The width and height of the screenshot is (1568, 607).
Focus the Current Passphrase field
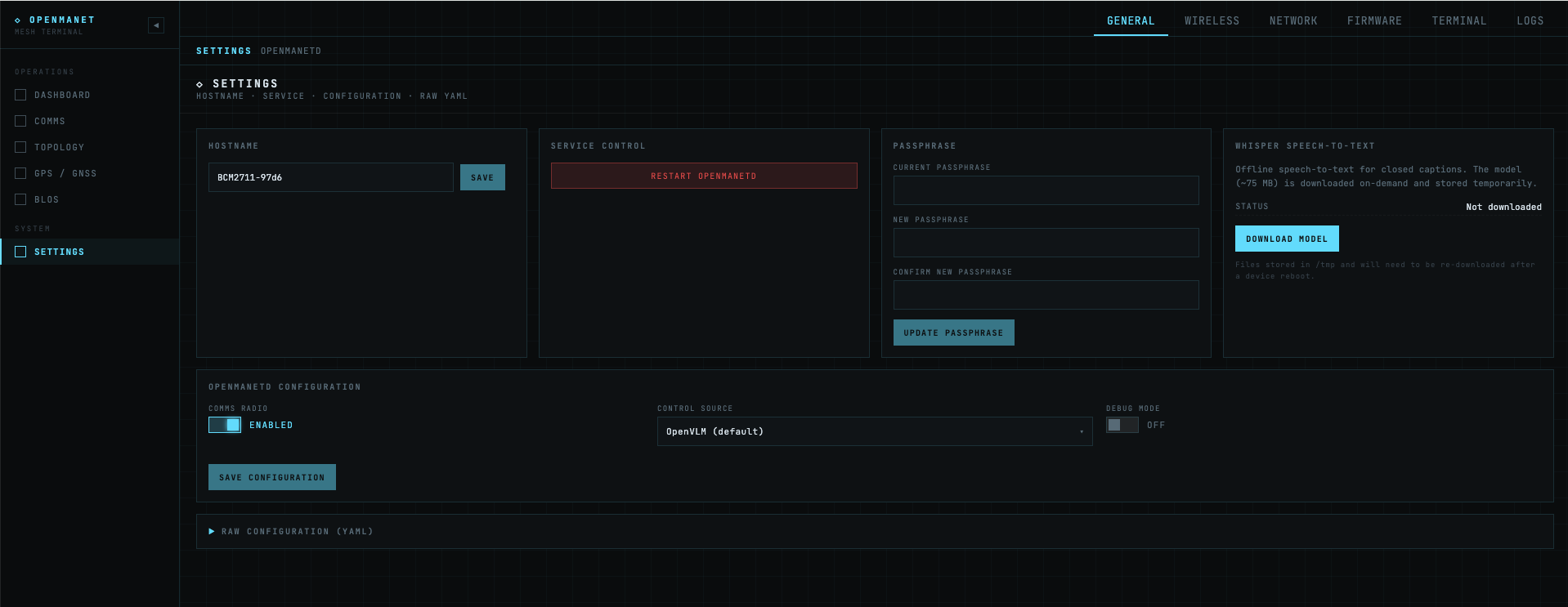pos(1046,190)
